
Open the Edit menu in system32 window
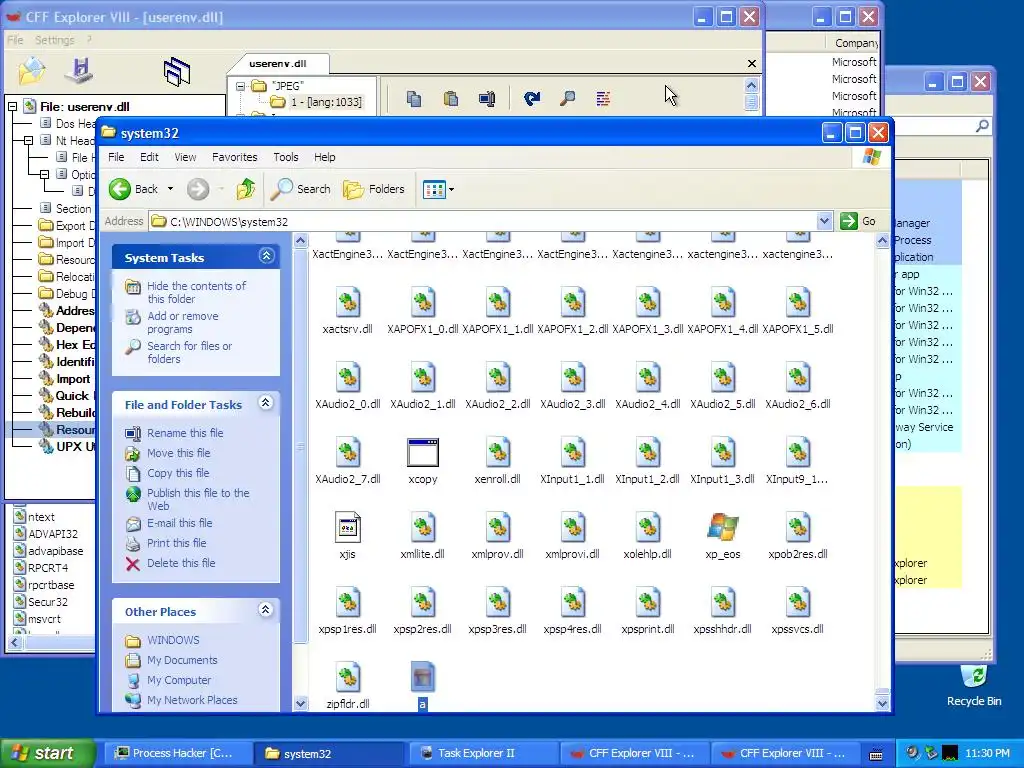click(149, 157)
